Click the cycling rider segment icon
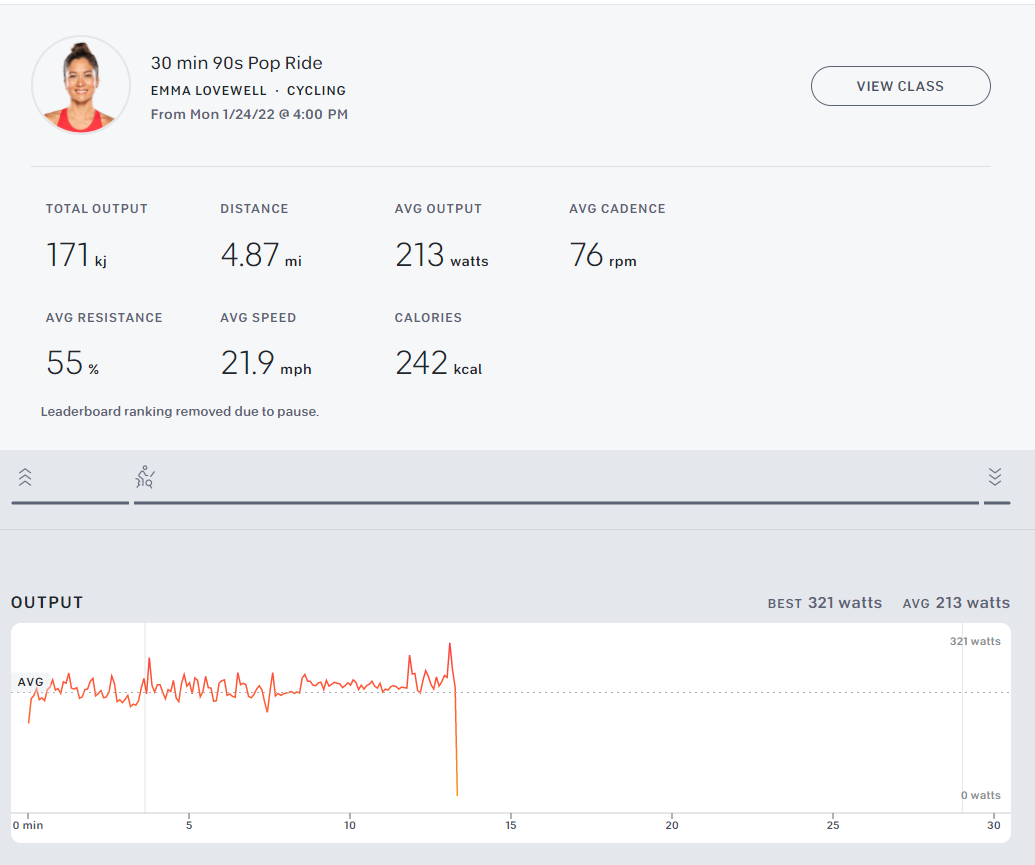This screenshot has height=865, width=1035. [145, 477]
